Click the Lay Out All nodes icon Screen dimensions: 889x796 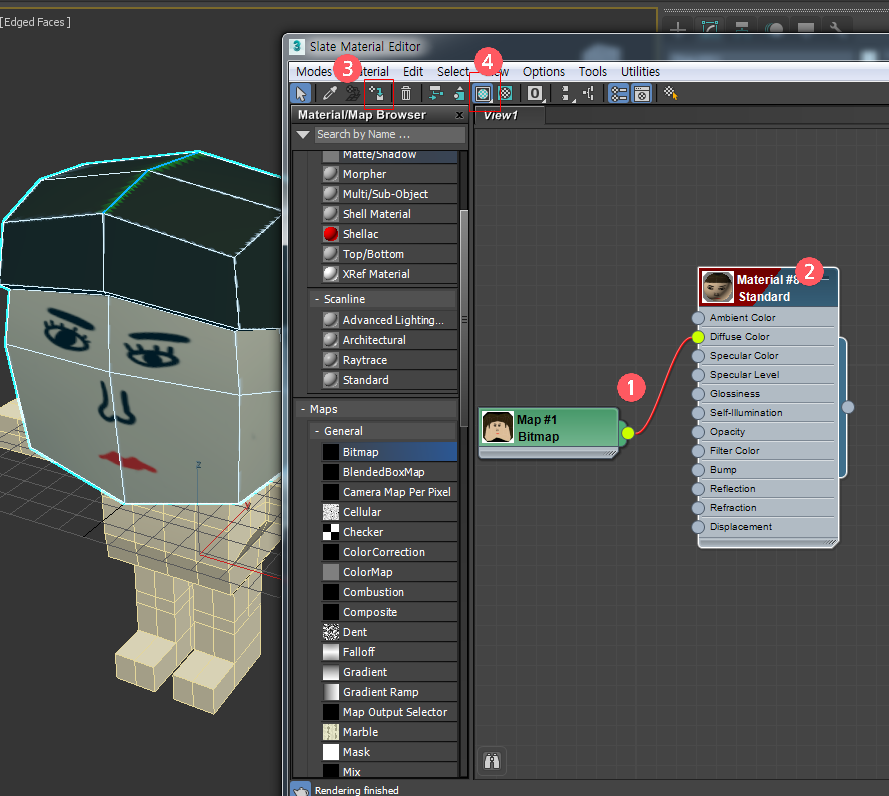click(x=566, y=93)
